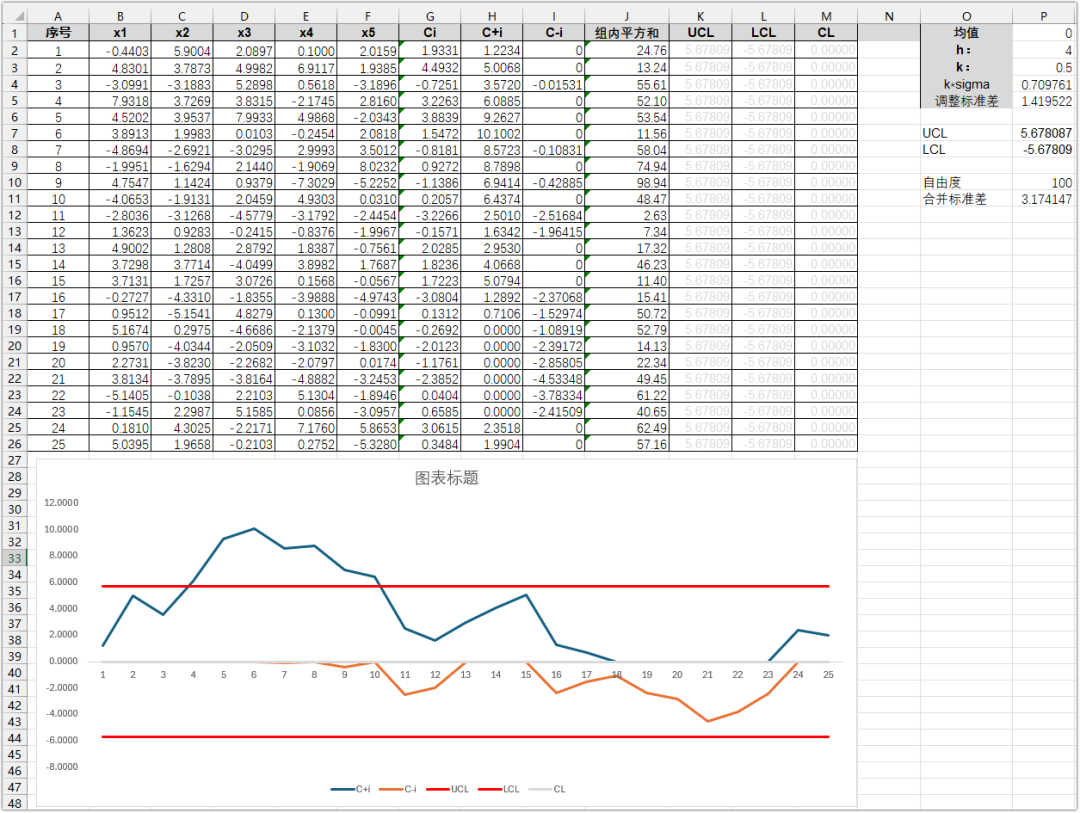This screenshot has width=1080, height=813.
Task: Select the k value 0.5 cell
Action: (x=1043, y=68)
